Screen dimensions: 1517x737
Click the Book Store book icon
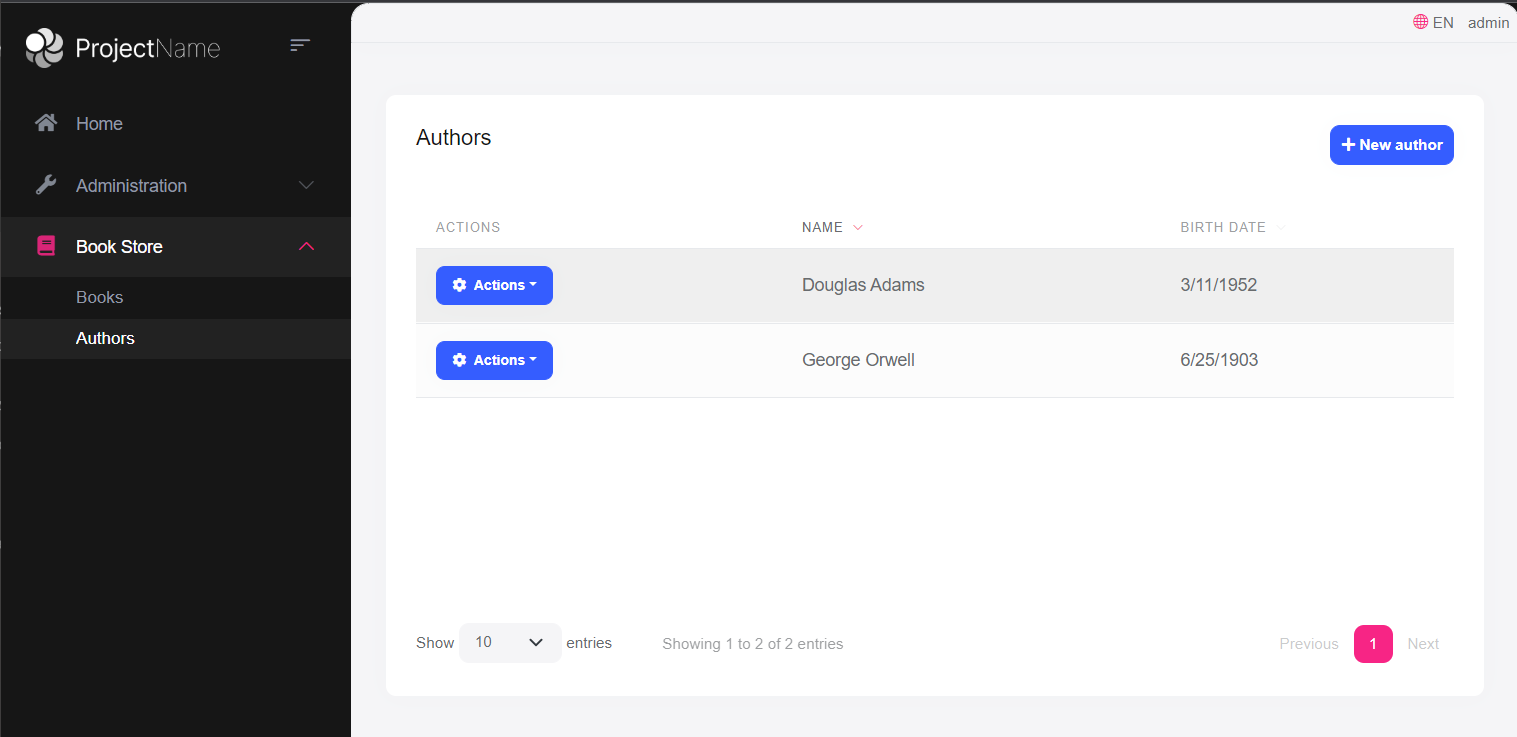46,246
